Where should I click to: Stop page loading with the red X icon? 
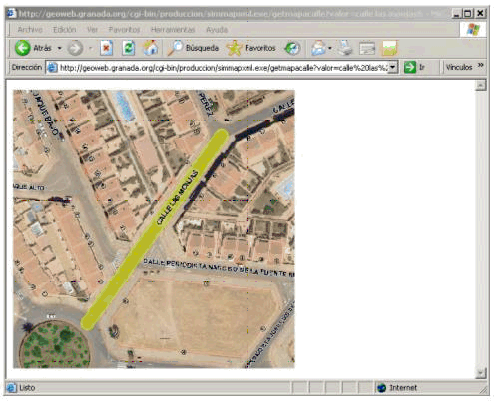106,48
